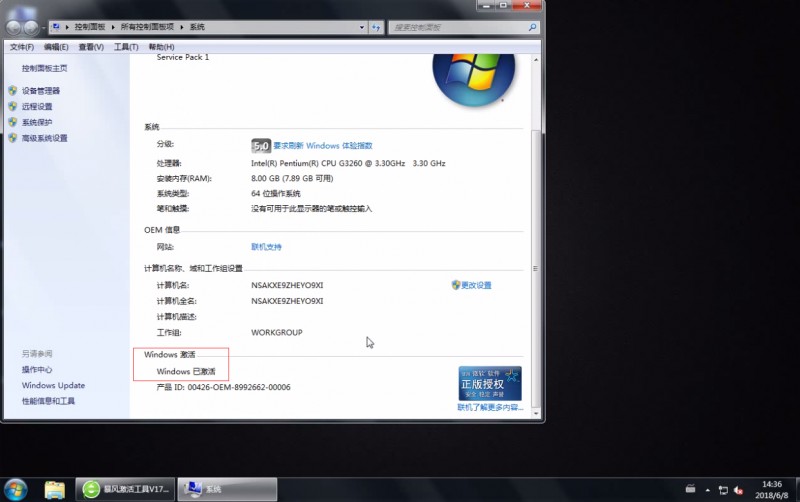Open the 编辑(E) menu
The width and height of the screenshot is (800, 502).
click(x=56, y=47)
